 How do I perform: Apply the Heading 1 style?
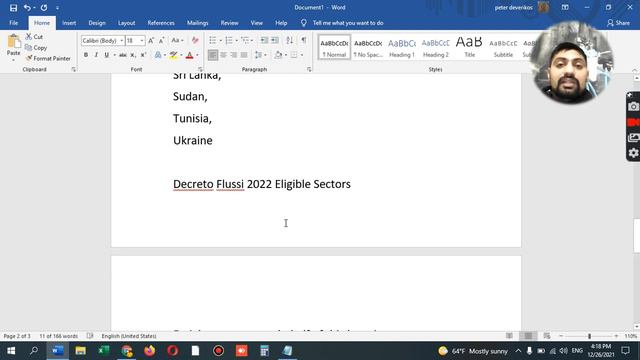402,48
